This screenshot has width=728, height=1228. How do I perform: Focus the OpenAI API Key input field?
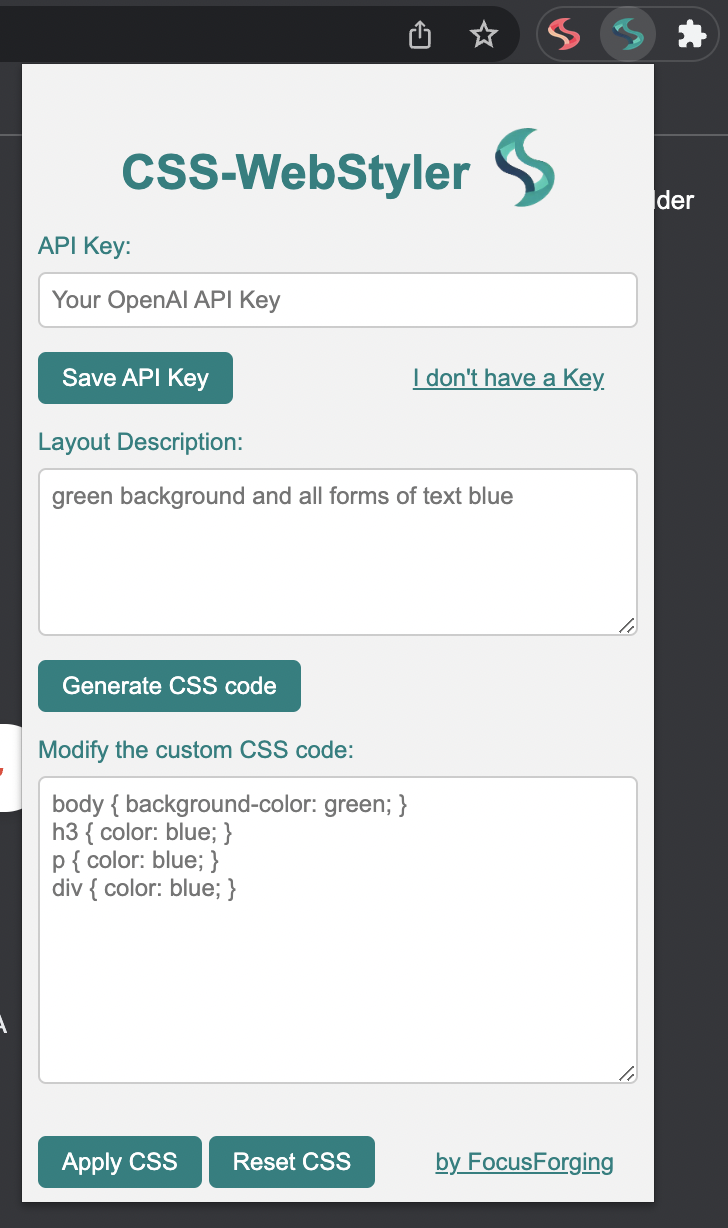click(338, 300)
